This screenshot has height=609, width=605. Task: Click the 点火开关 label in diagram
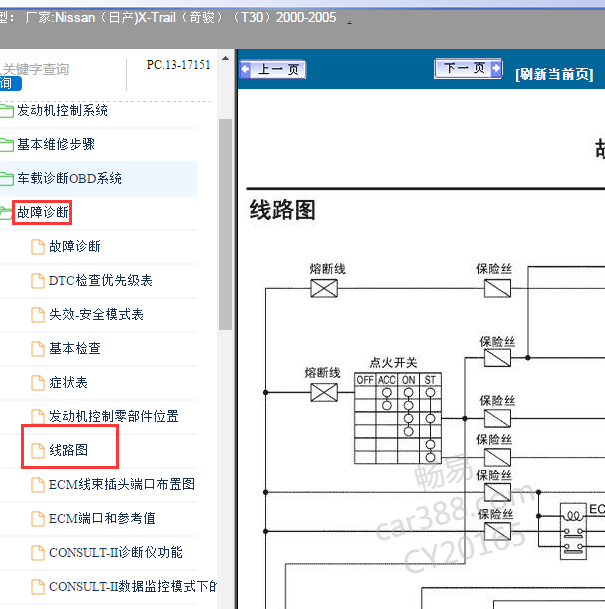(x=393, y=363)
